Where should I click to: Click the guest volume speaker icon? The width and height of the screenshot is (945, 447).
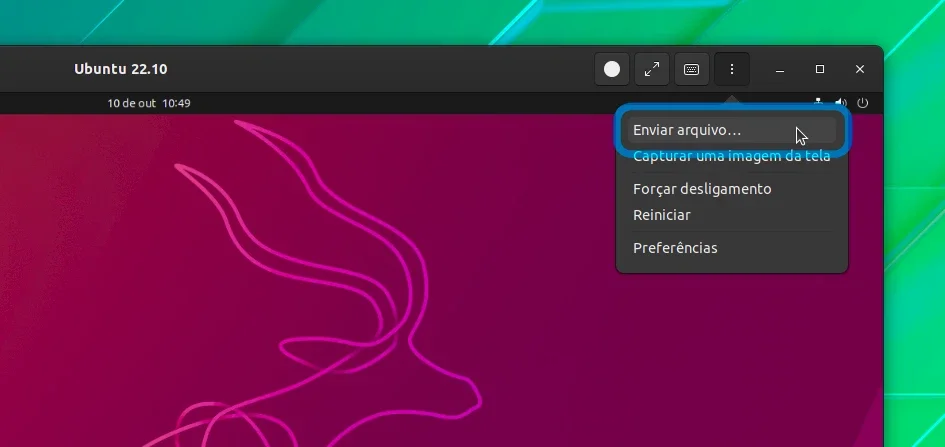pyautogui.click(x=841, y=103)
